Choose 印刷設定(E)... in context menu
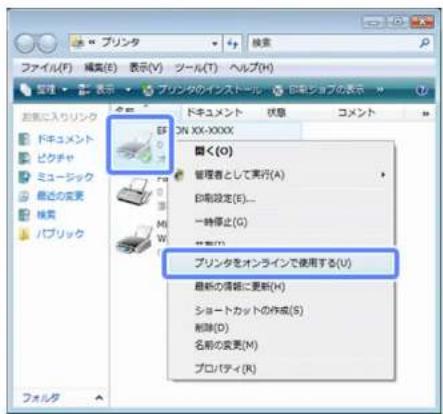 coord(225,199)
